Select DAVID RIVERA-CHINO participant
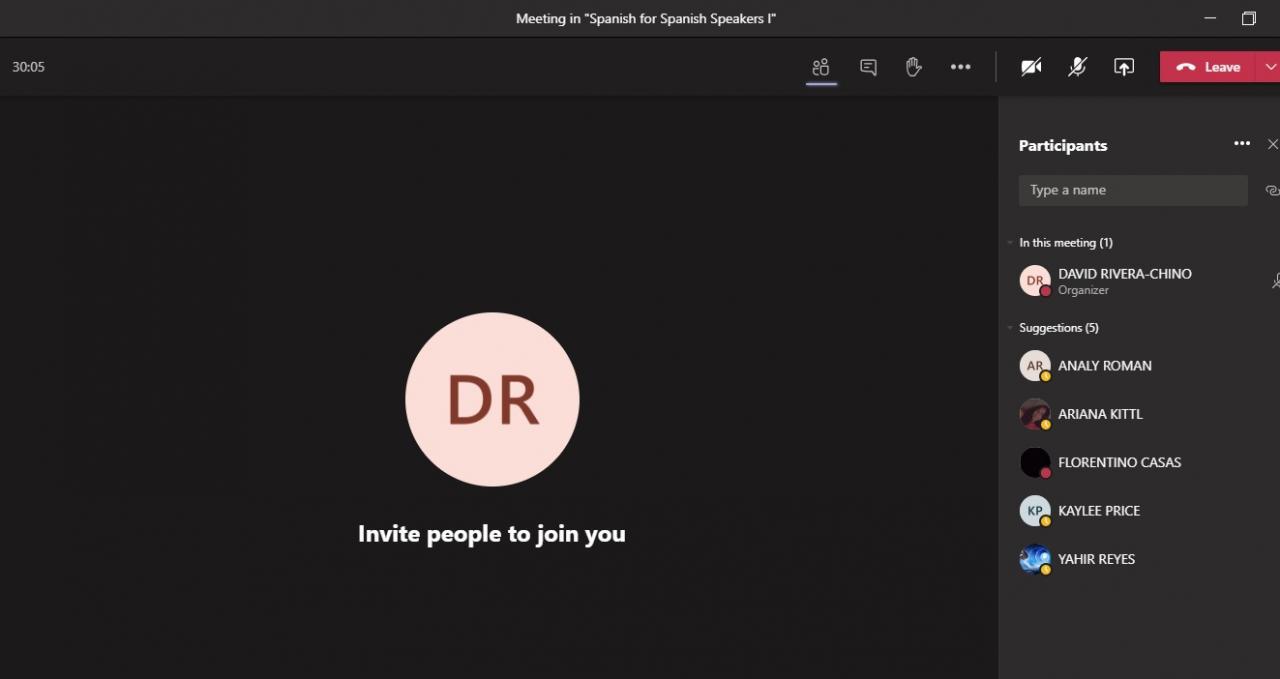Viewport: 1280px width, 679px height. pos(1140,281)
